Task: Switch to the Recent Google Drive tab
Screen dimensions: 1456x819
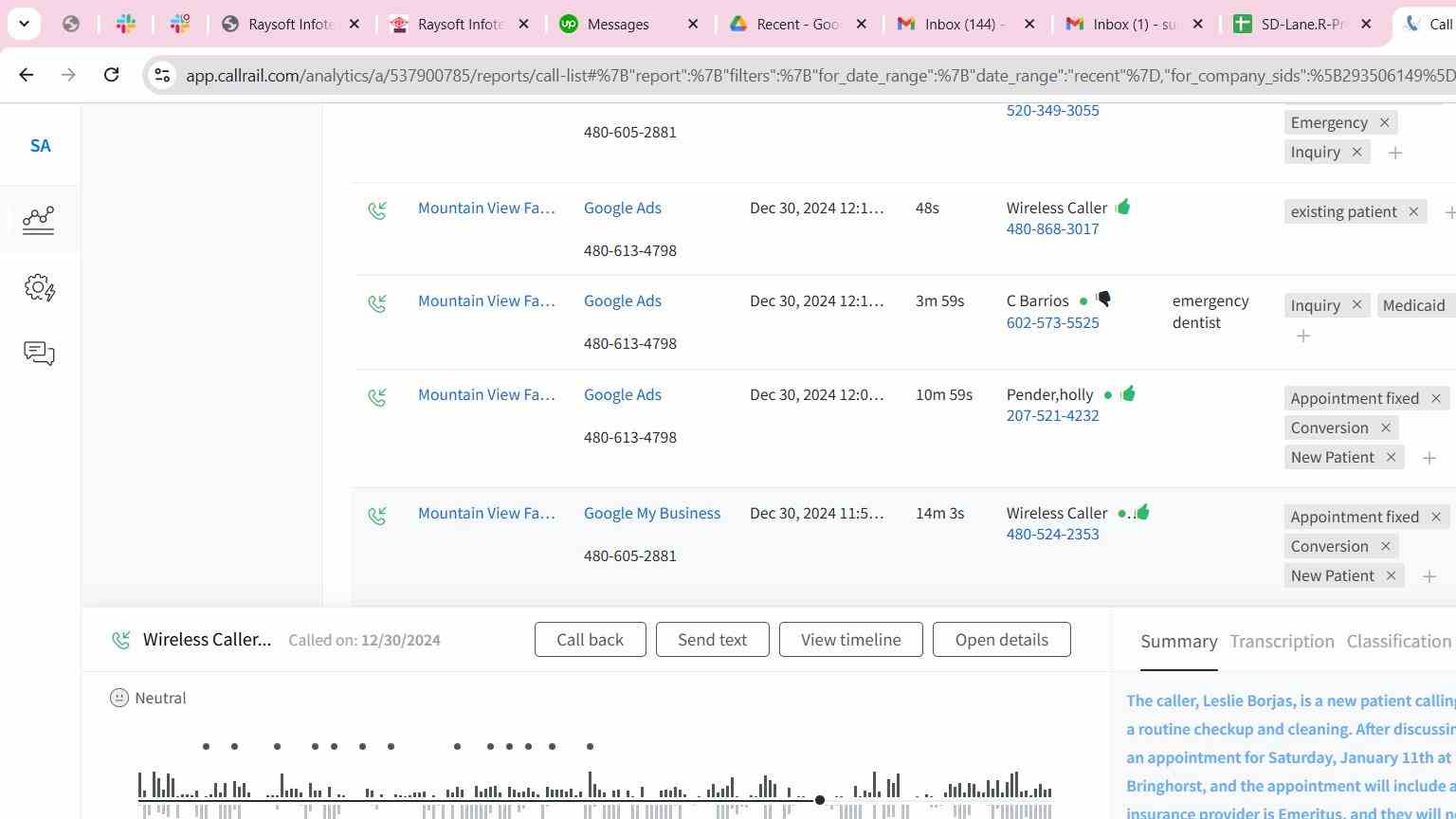Action: pyautogui.click(x=798, y=24)
